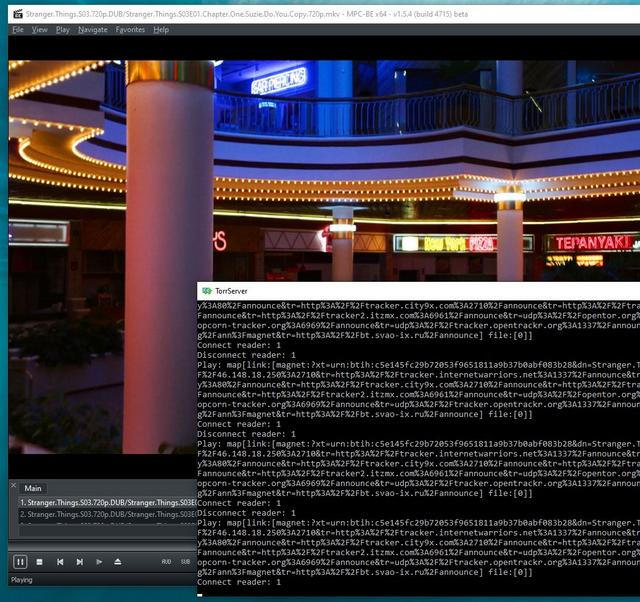Open the Favorites menu
Screen dimensions: 640x602
130,30
